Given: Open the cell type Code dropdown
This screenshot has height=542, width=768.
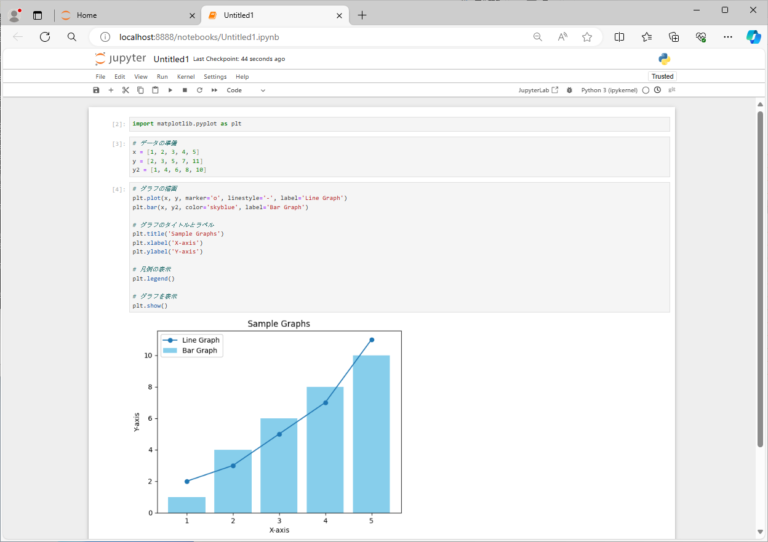Looking at the screenshot, I should pyautogui.click(x=245, y=90).
